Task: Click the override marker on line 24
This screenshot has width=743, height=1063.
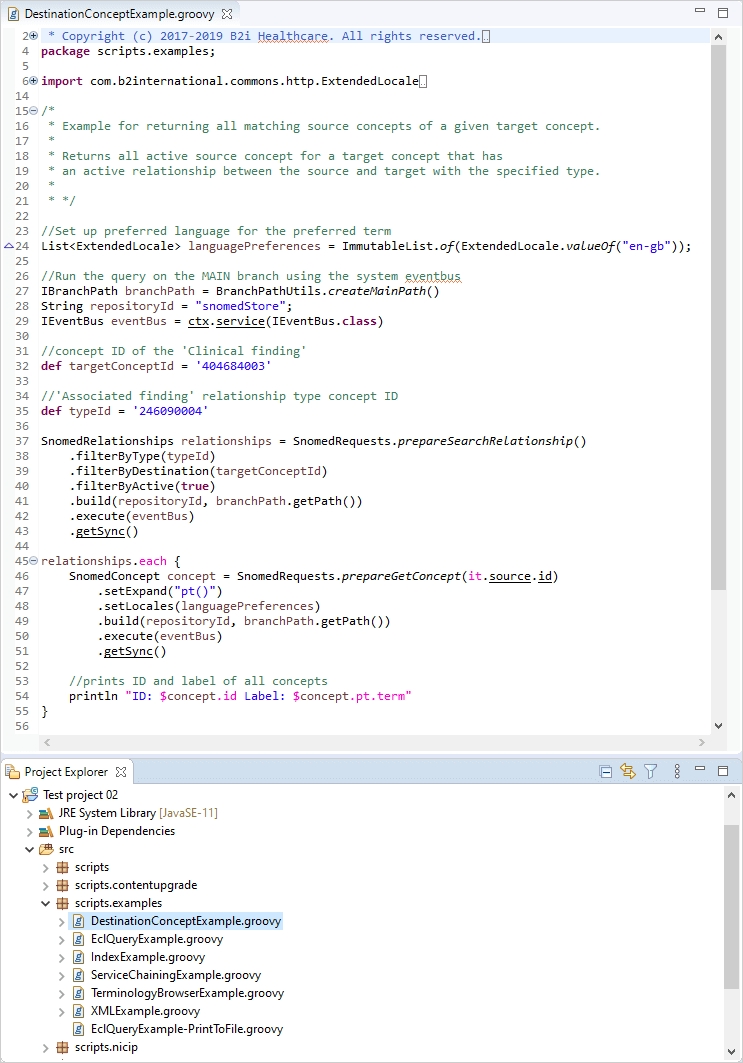Action: 9,246
